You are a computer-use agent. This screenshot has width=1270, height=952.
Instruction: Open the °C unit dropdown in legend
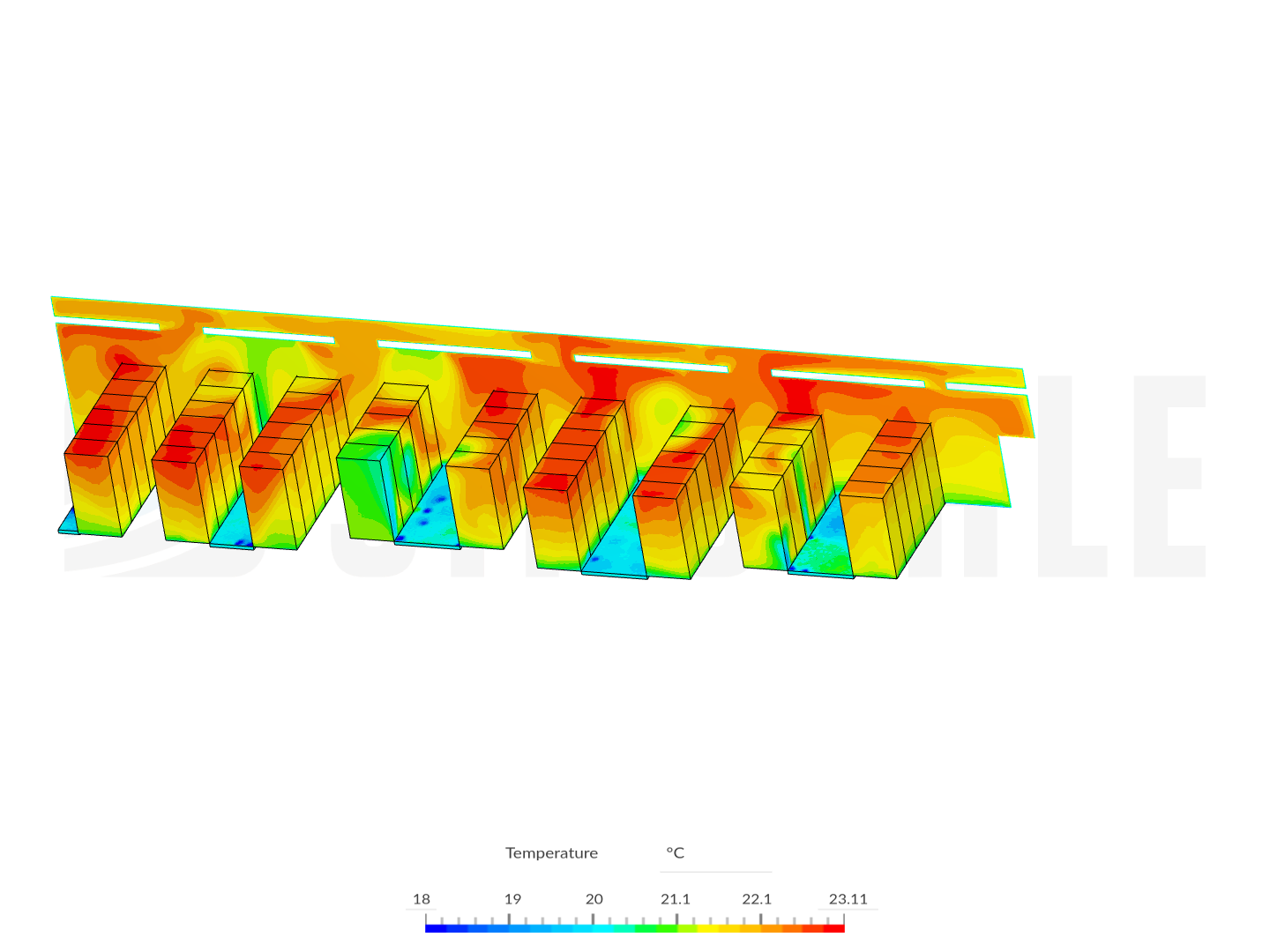click(x=674, y=852)
